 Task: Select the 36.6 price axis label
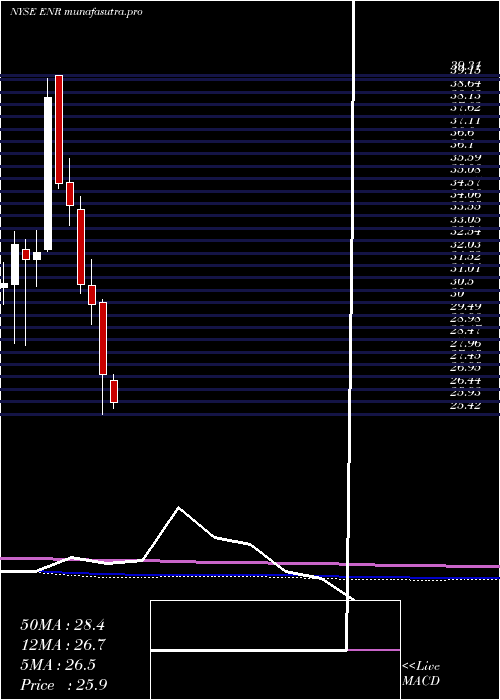(462, 133)
